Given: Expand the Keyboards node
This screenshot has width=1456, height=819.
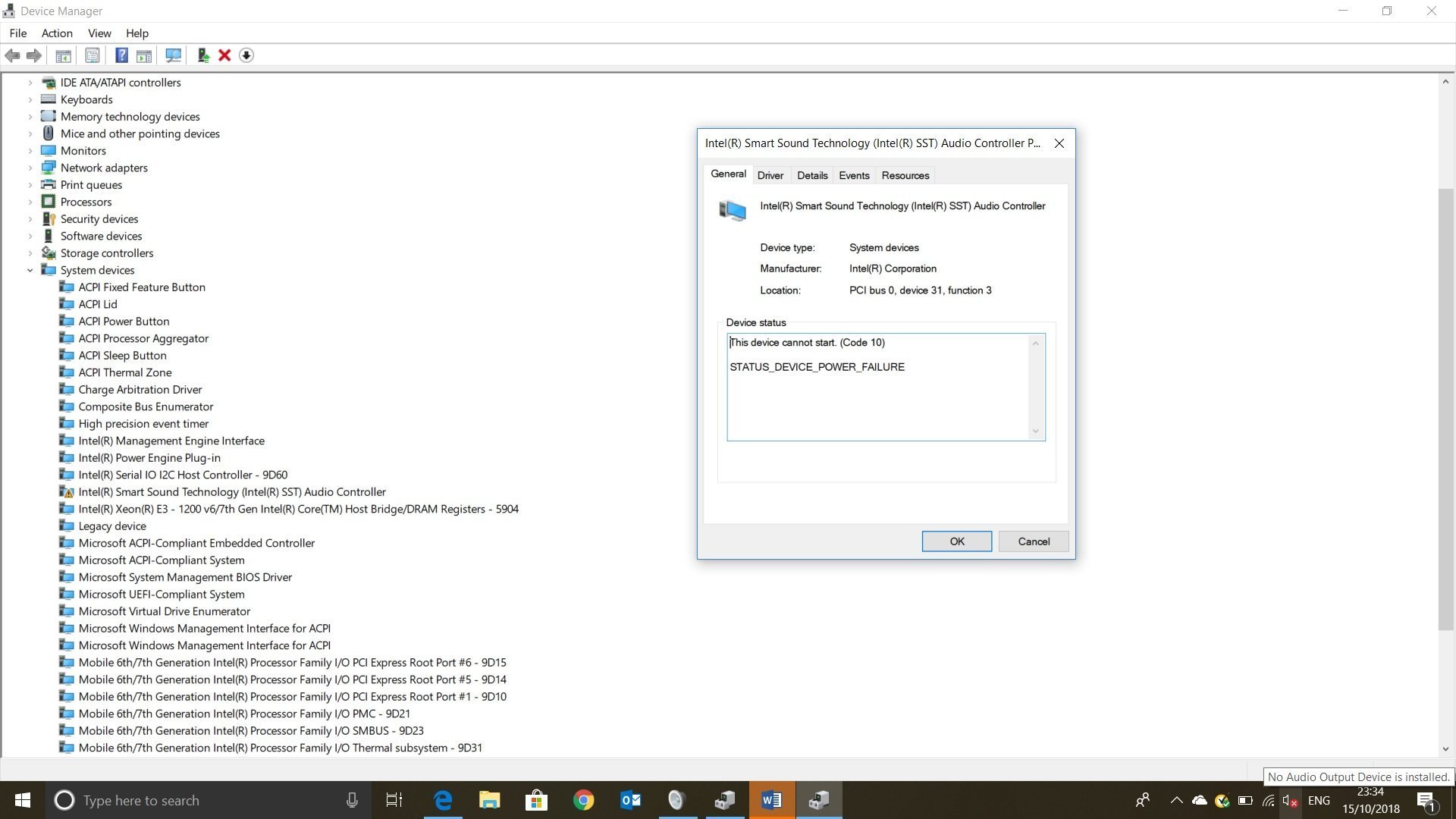Looking at the screenshot, I should (x=30, y=99).
